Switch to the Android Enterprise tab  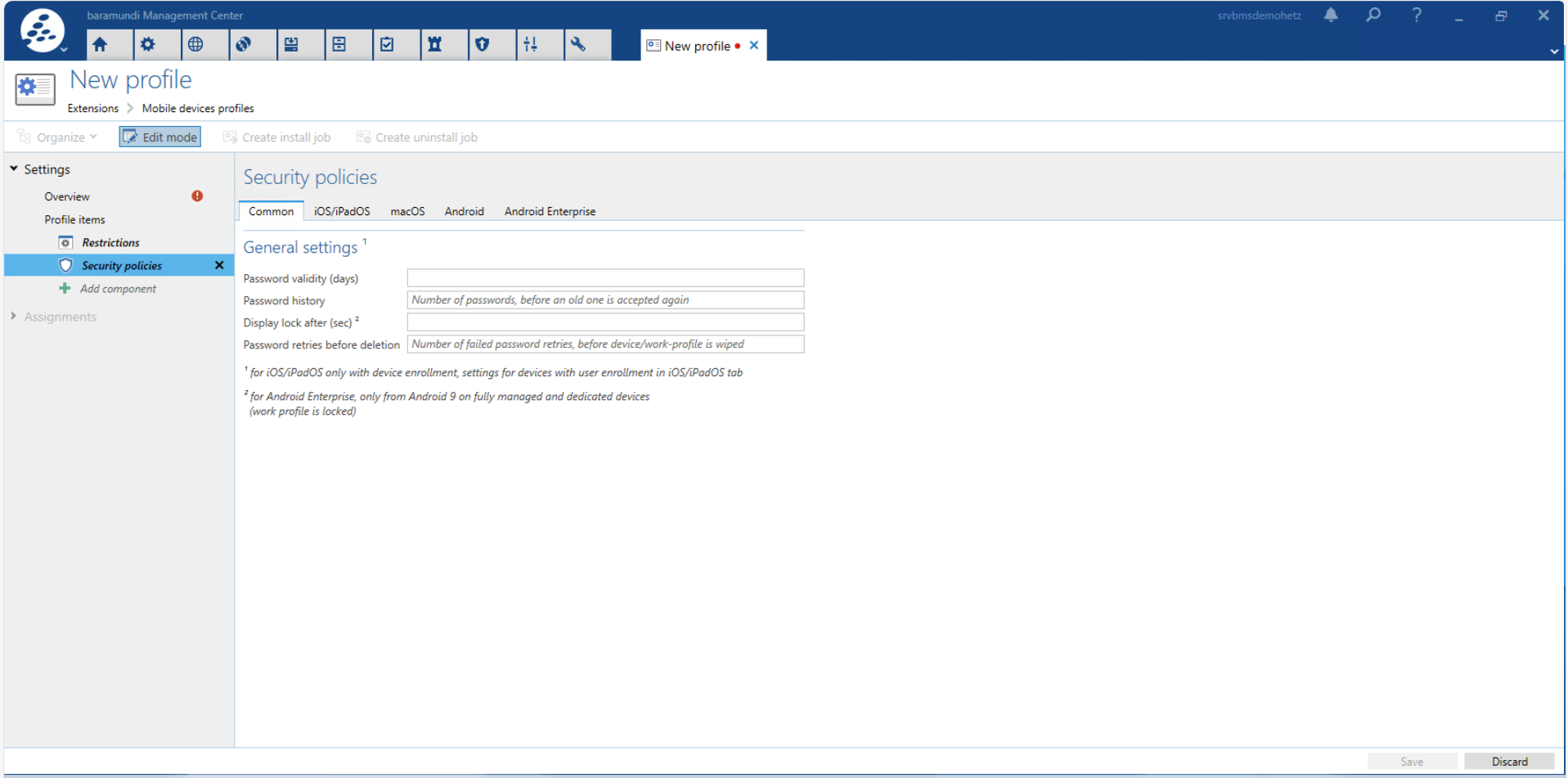pyautogui.click(x=550, y=211)
